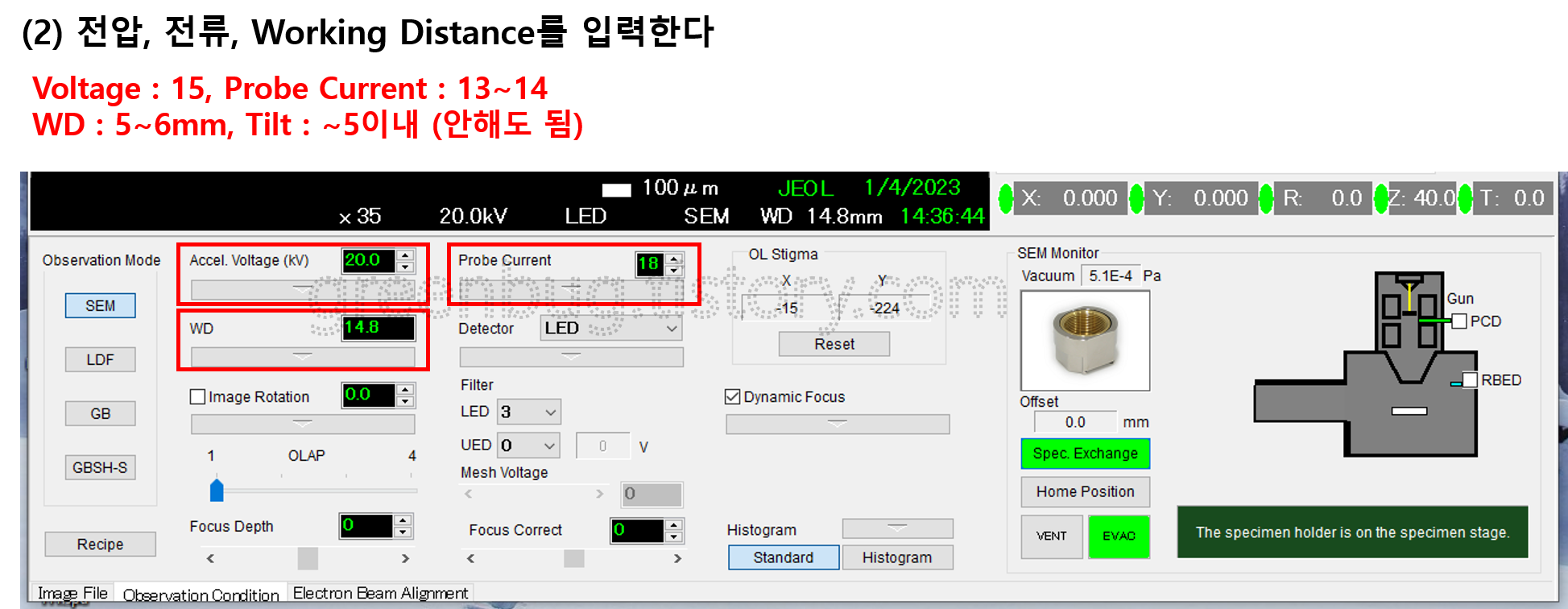Select SEM observation mode

click(x=100, y=305)
